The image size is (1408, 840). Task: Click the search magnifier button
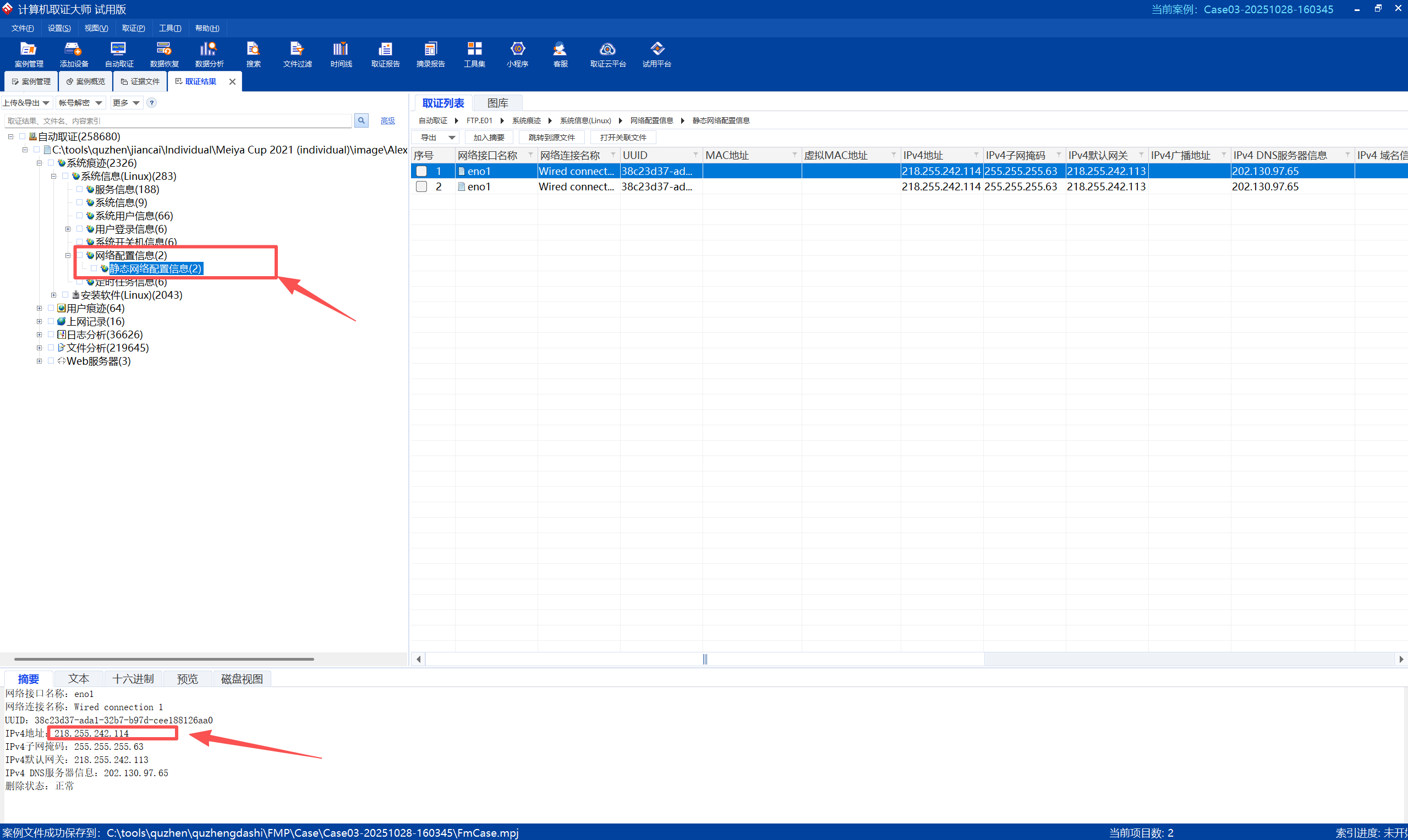point(361,120)
